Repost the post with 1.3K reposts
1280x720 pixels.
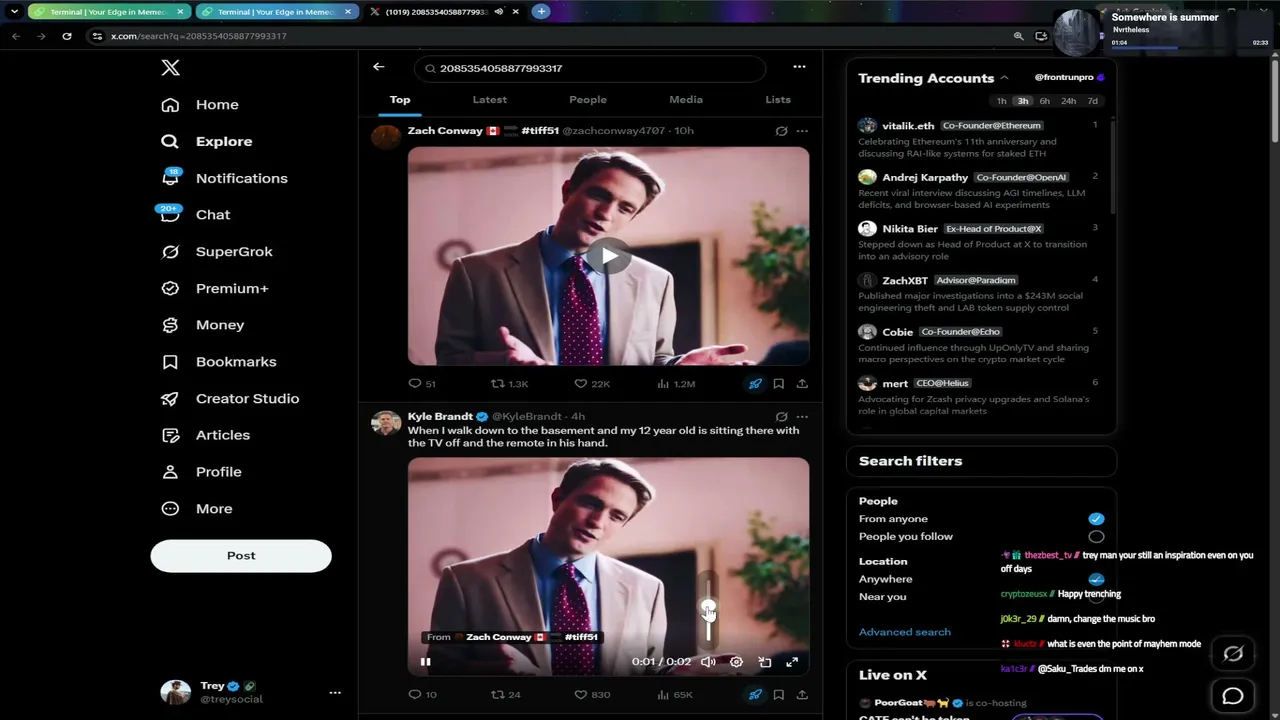coord(509,384)
